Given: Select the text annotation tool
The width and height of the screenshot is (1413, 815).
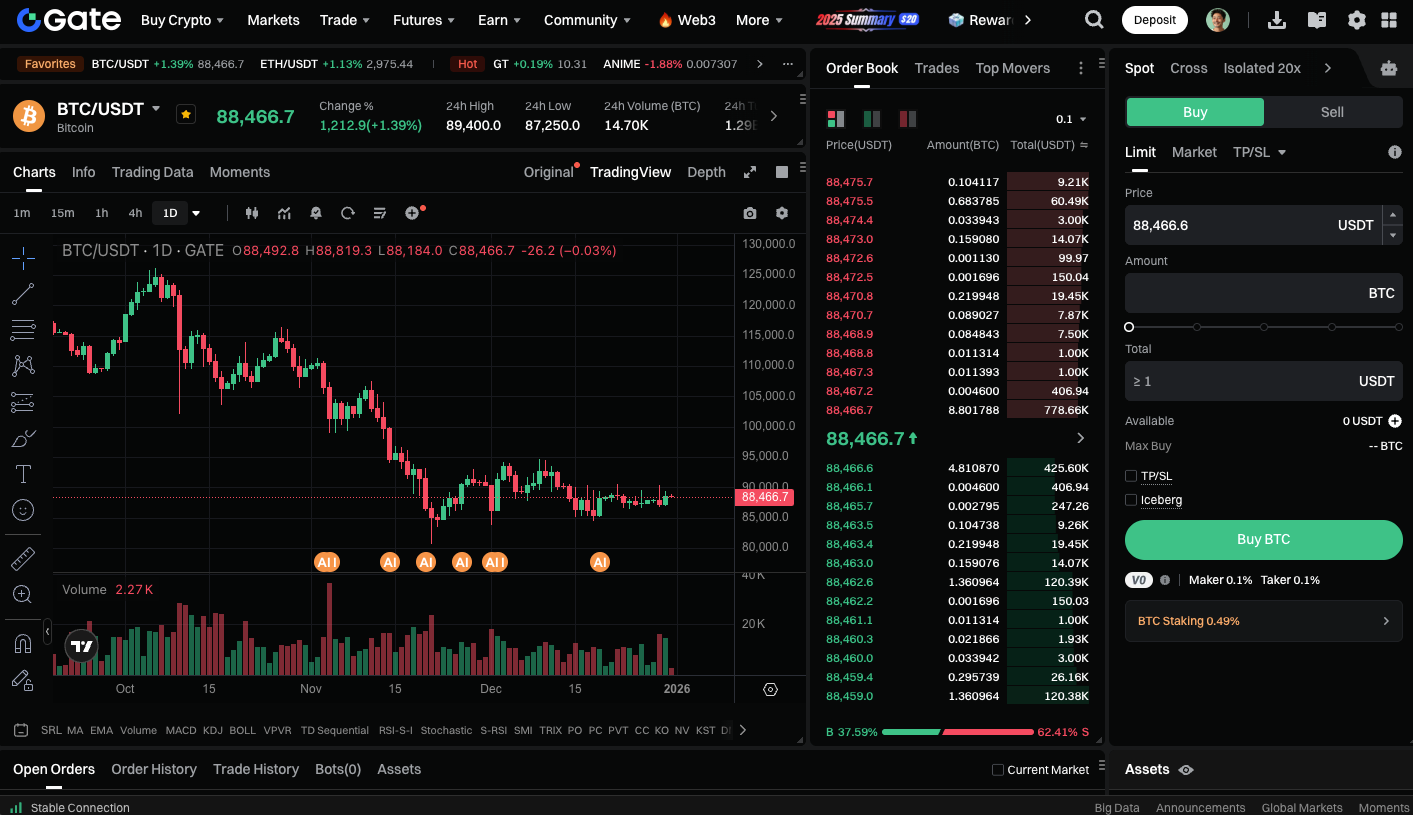Looking at the screenshot, I should (23, 474).
